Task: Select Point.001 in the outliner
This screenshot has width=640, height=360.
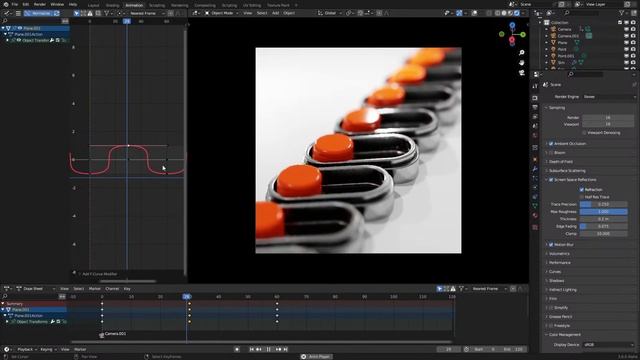Action: (x=565, y=56)
